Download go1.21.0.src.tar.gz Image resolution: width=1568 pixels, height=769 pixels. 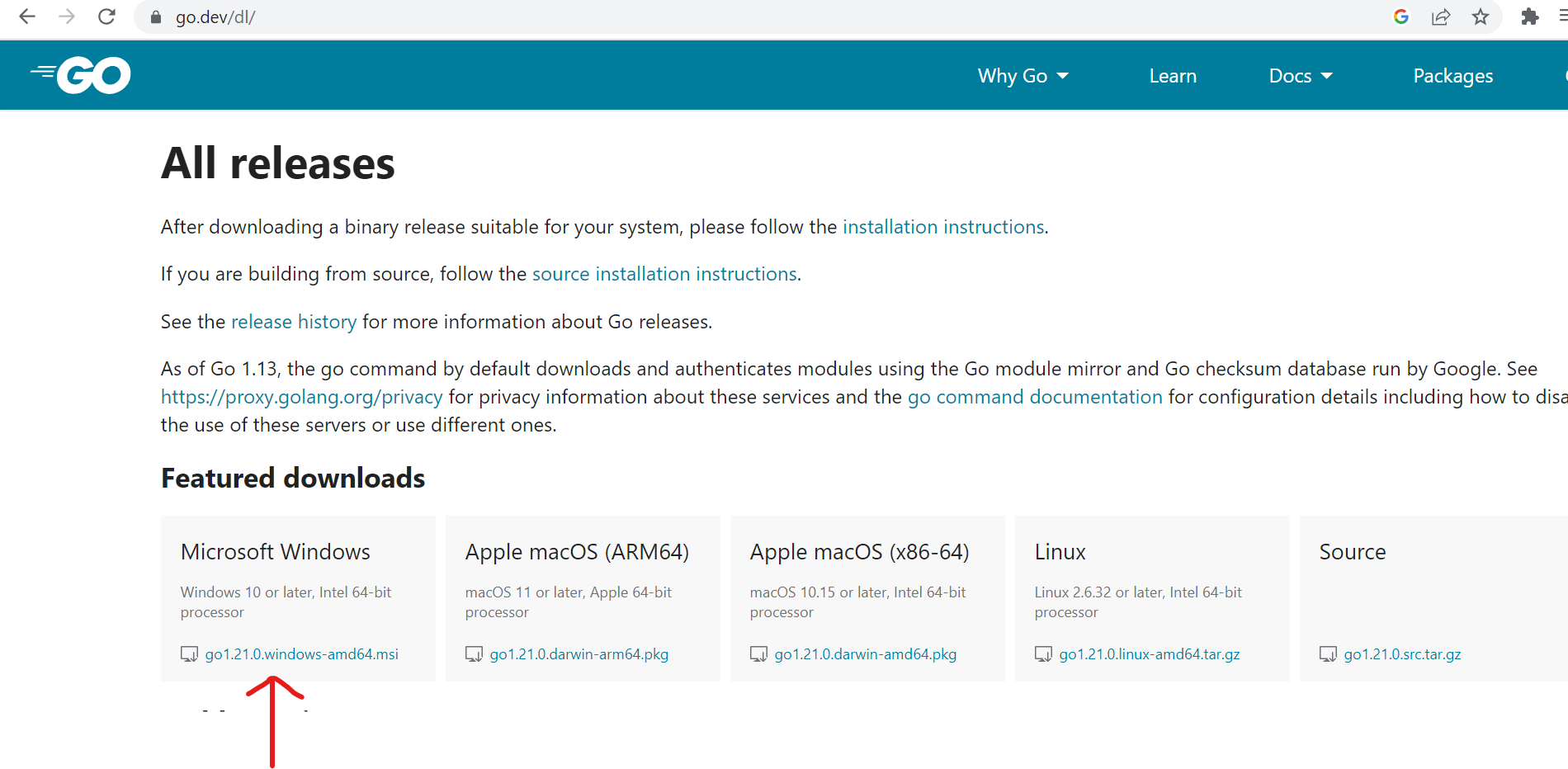(x=1402, y=654)
